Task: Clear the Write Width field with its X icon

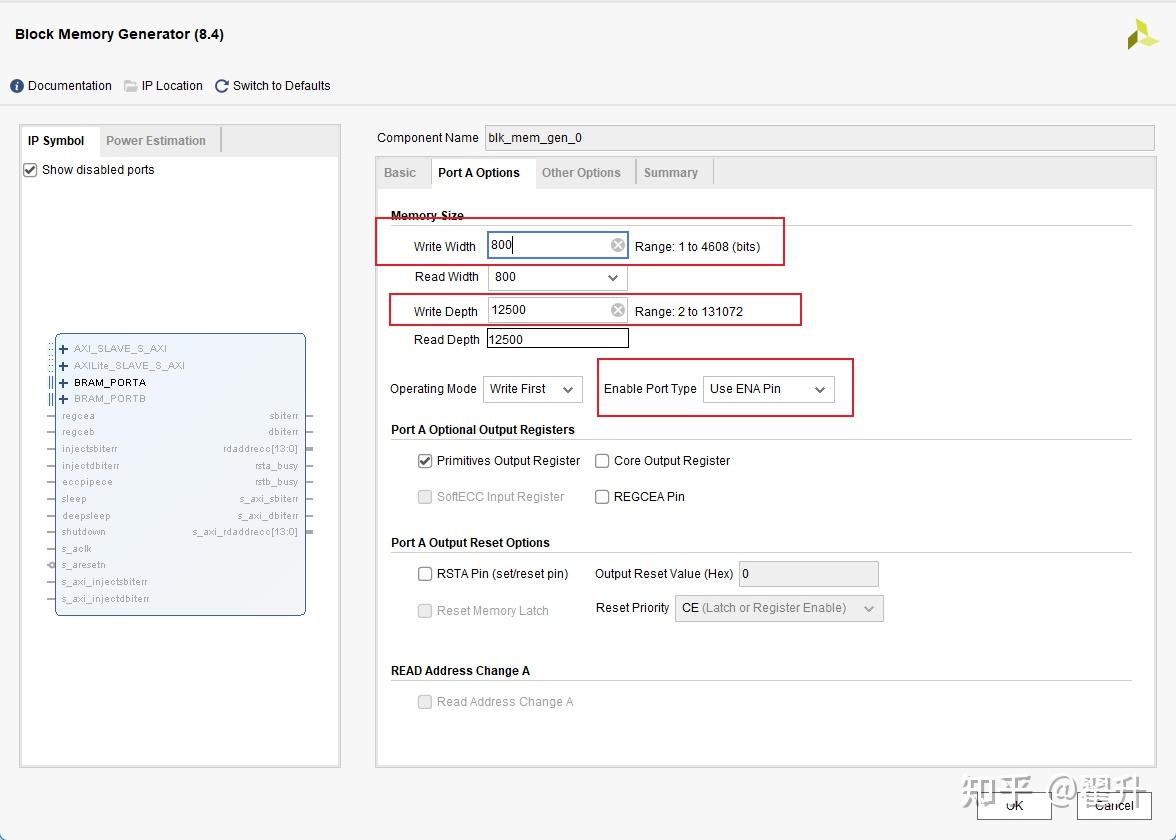Action: [617, 245]
